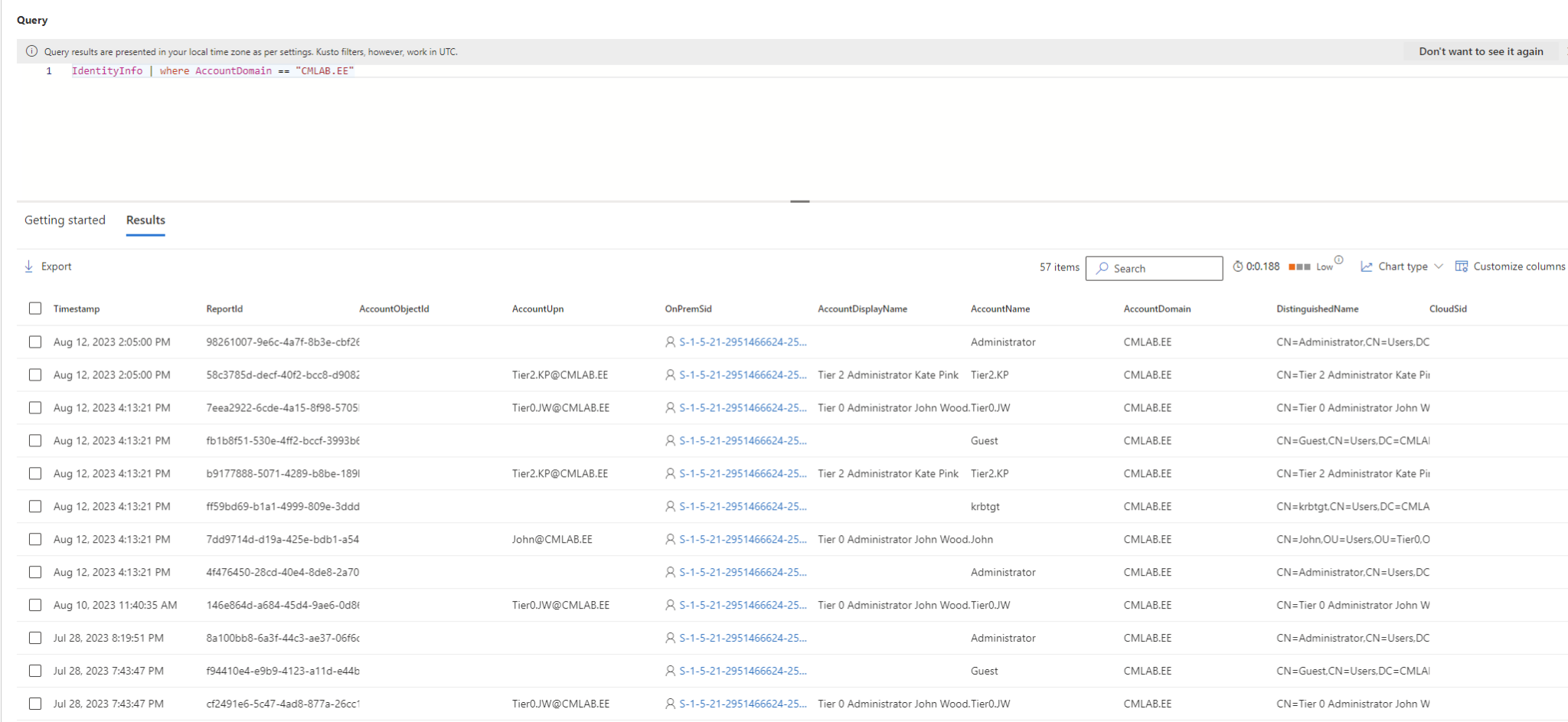Sort by the AccountDisplayName column header
The height and width of the screenshot is (722, 1568).
(x=862, y=309)
